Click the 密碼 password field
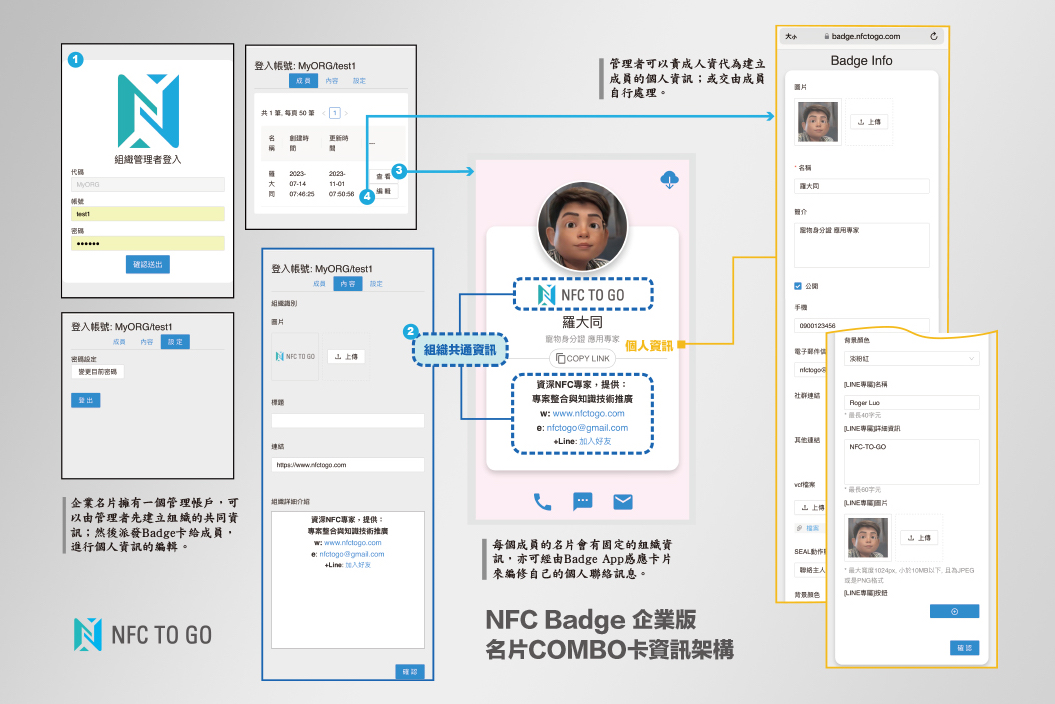1055x704 pixels. 147,243
